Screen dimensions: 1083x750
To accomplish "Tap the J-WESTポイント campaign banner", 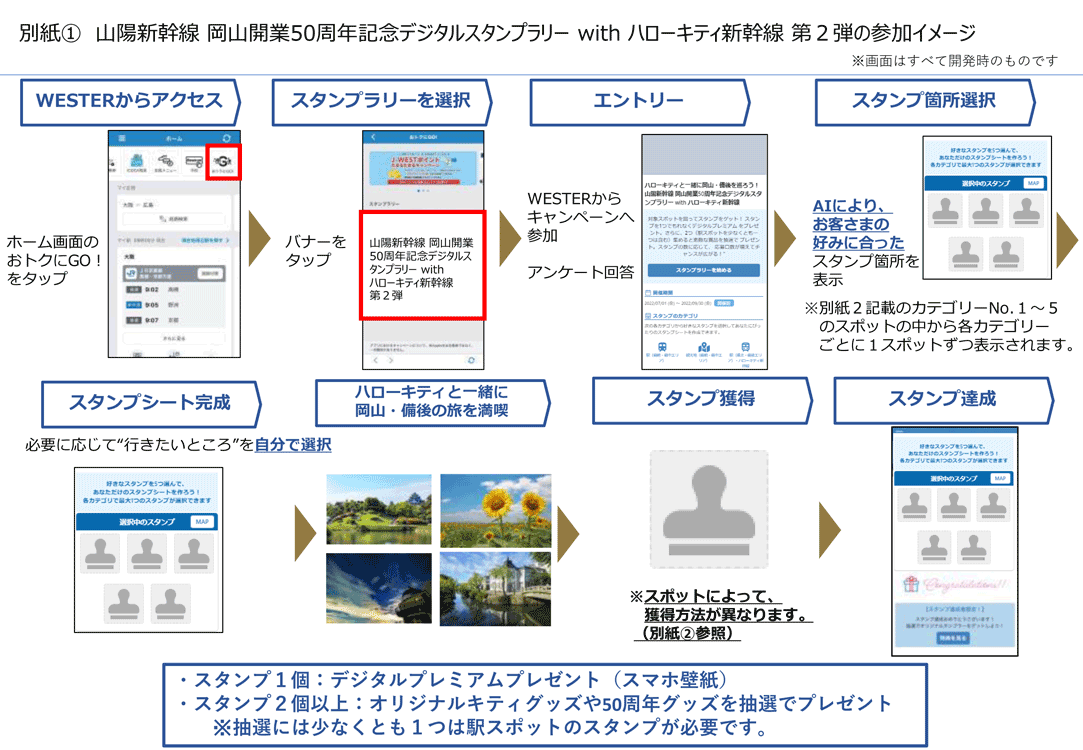I will coord(423,168).
